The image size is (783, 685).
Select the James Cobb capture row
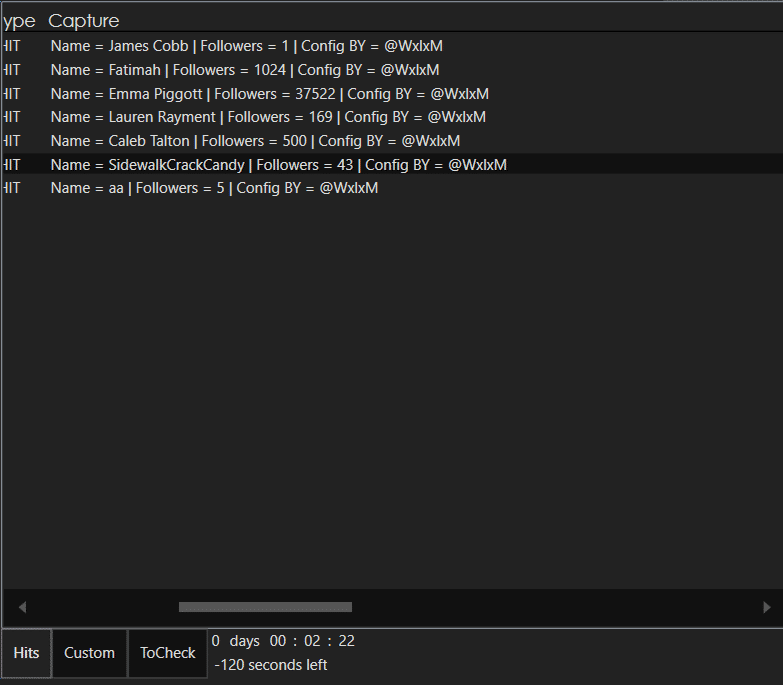click(x=246, y=46)
